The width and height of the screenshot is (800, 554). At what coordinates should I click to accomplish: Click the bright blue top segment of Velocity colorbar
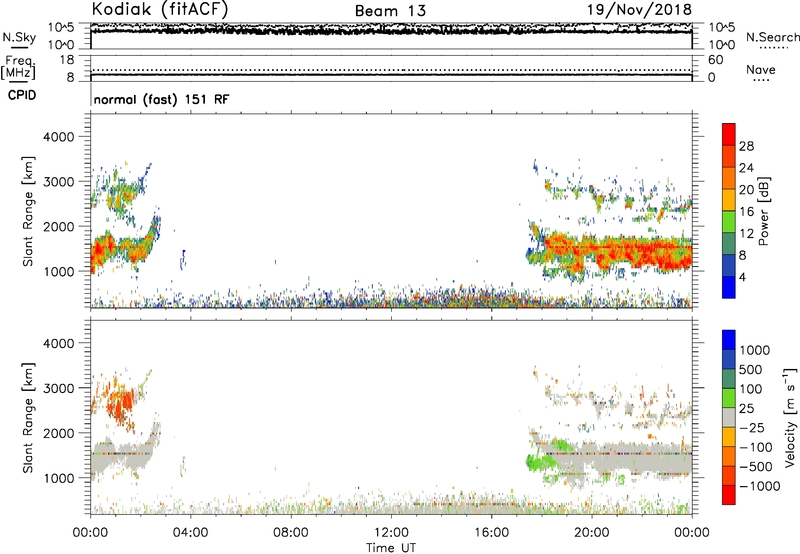point(729,340)
